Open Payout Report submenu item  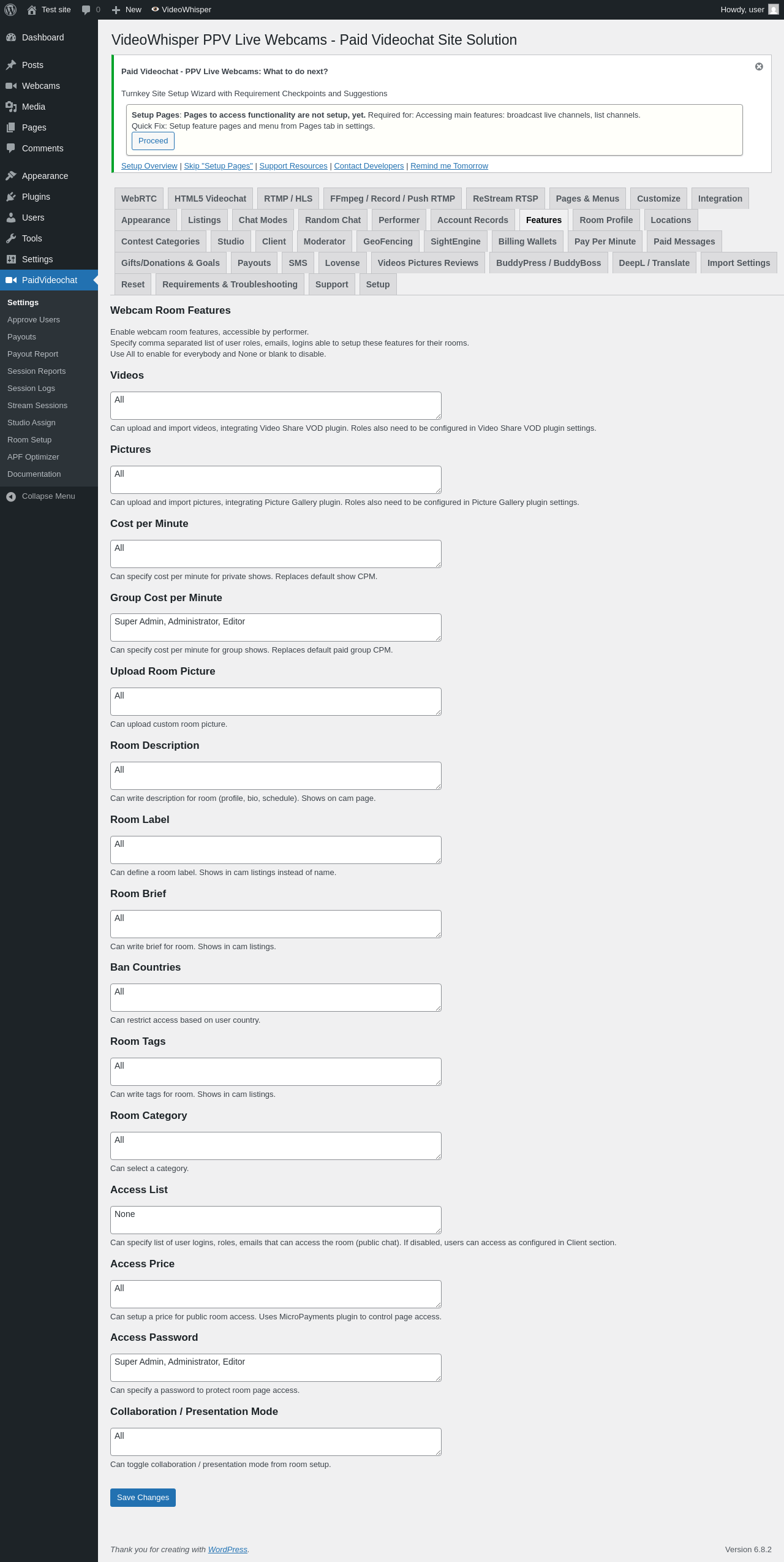(x=49, y=354)
